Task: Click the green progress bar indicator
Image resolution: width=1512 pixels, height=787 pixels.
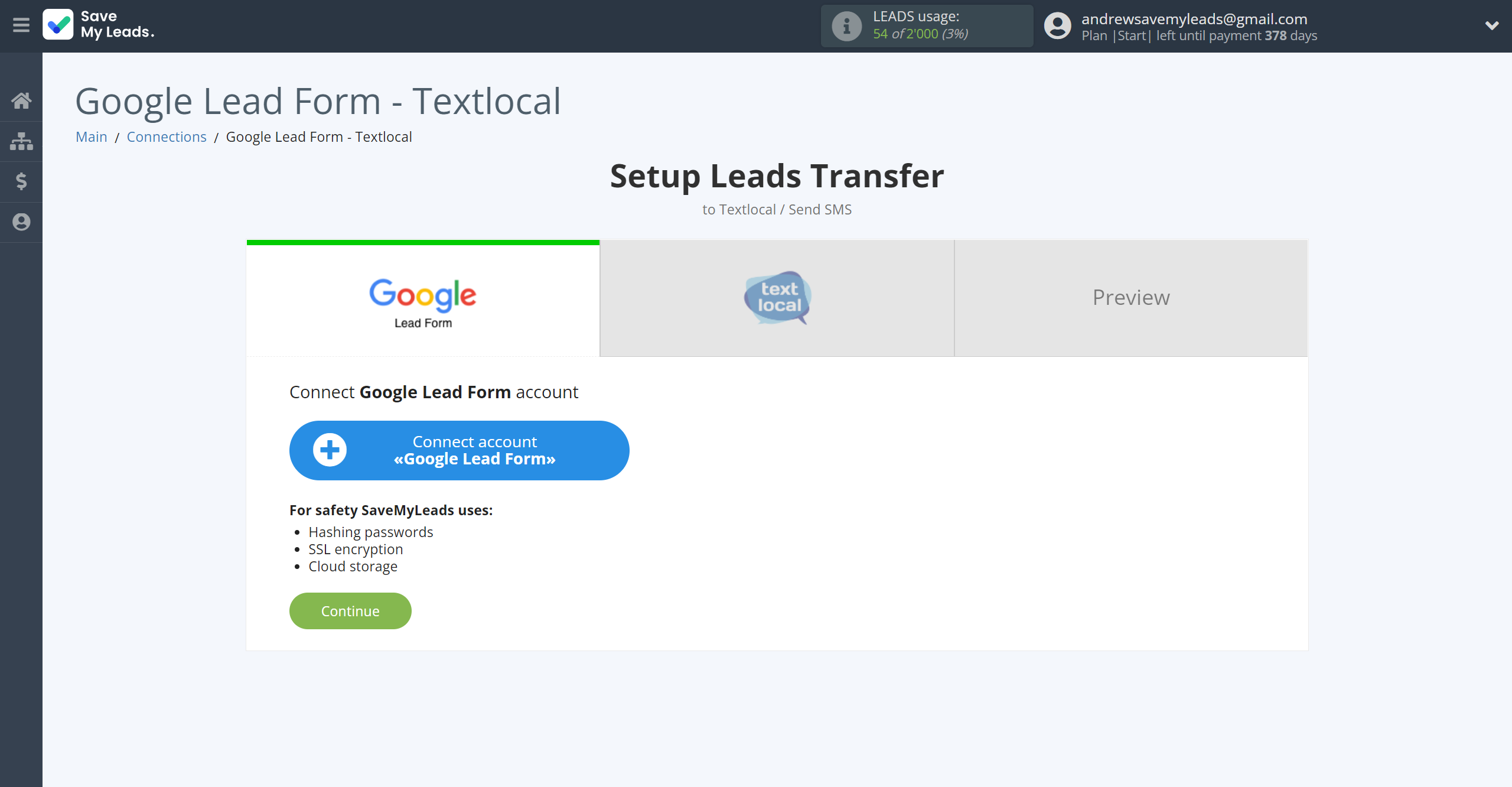Action: point(423,243)
